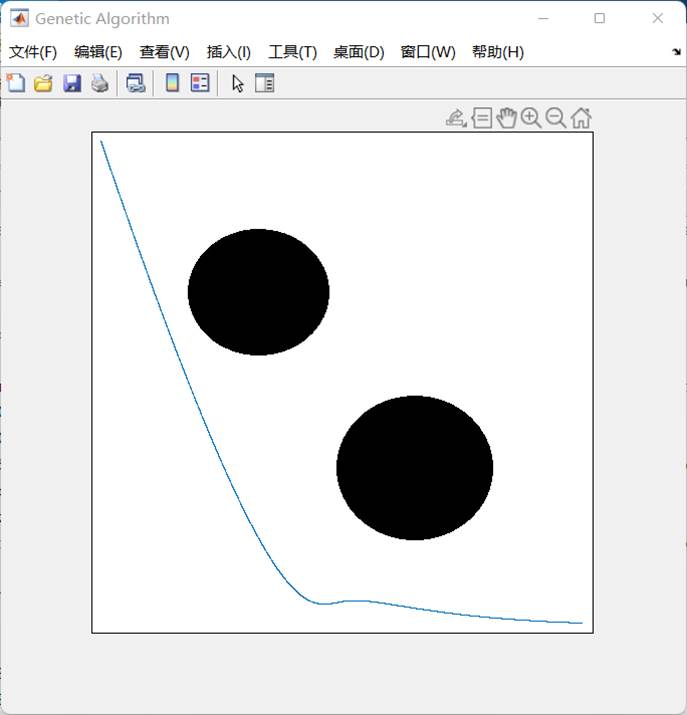Click the New Figure toolbar icon
The width and height of the screenshot is (687, 715).
tap(16, 84)
